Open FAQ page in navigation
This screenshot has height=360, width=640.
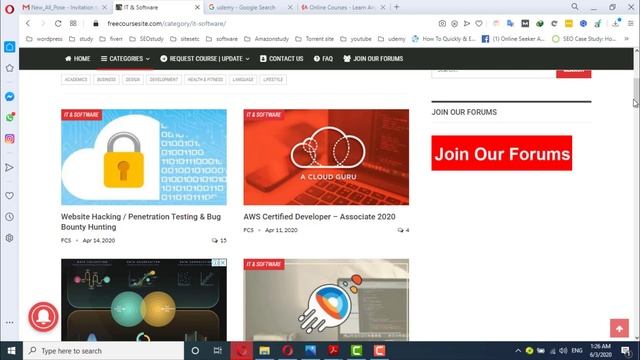[x=323, y=59]
